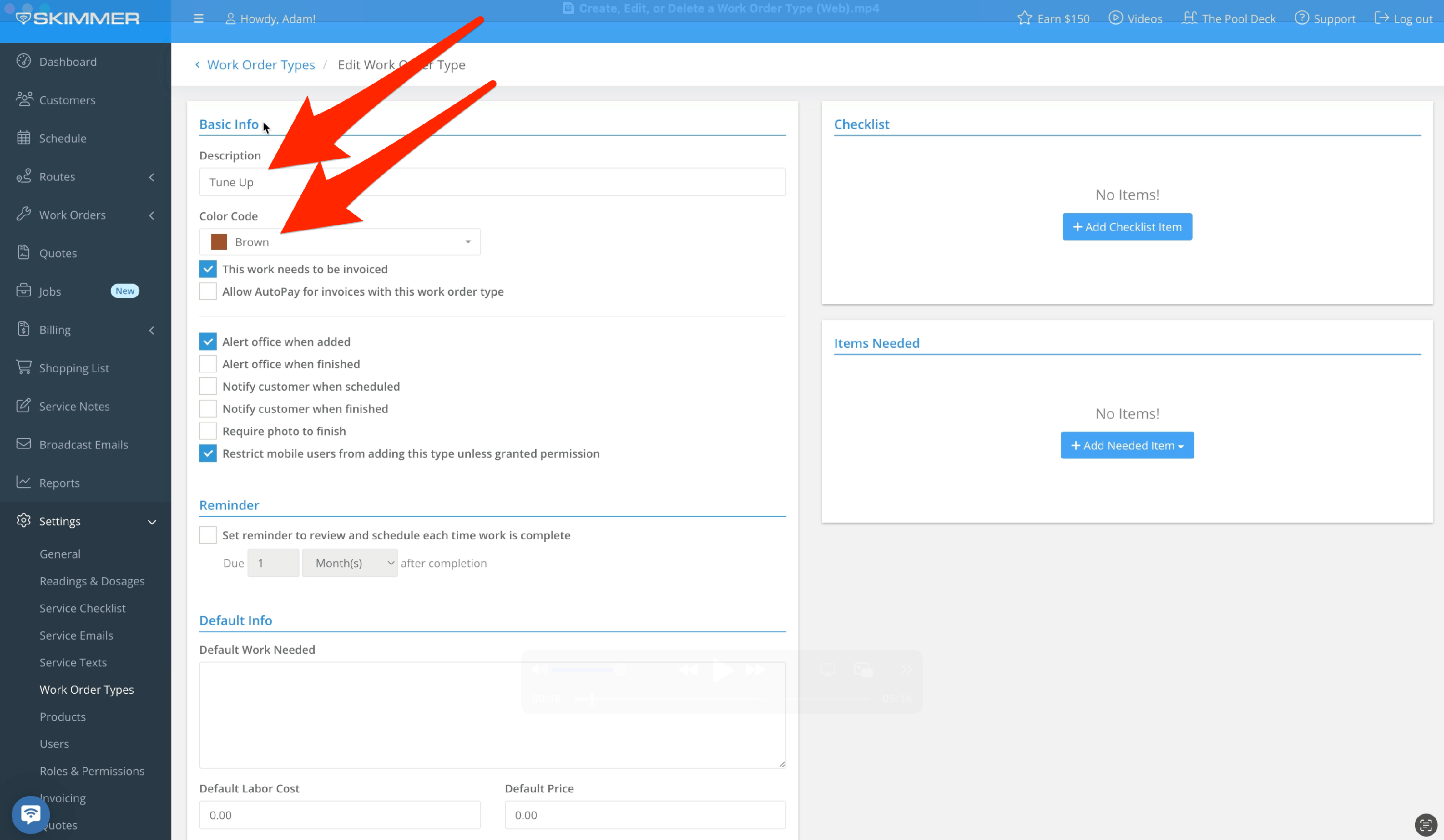Click the Support question mark icon

coord(1302,18)
